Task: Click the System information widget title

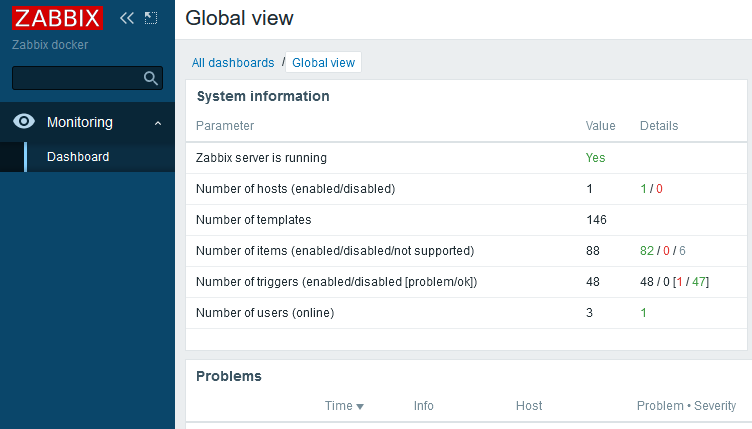Action: click(x=263, y=97)
